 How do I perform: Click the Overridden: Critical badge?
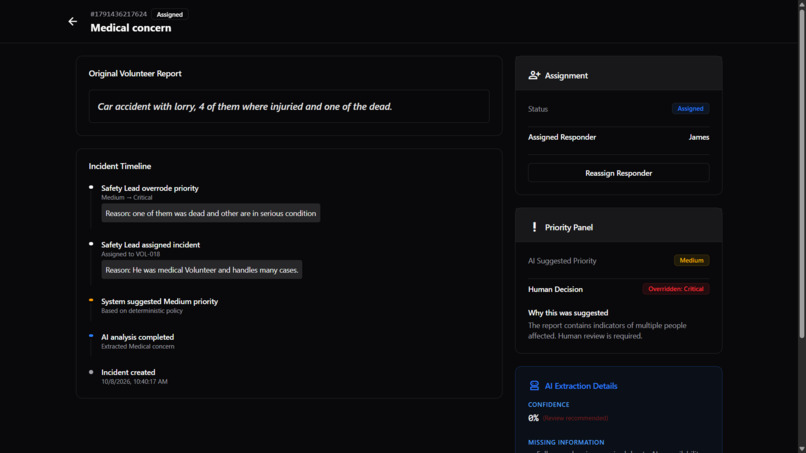(x=675, y=289)
